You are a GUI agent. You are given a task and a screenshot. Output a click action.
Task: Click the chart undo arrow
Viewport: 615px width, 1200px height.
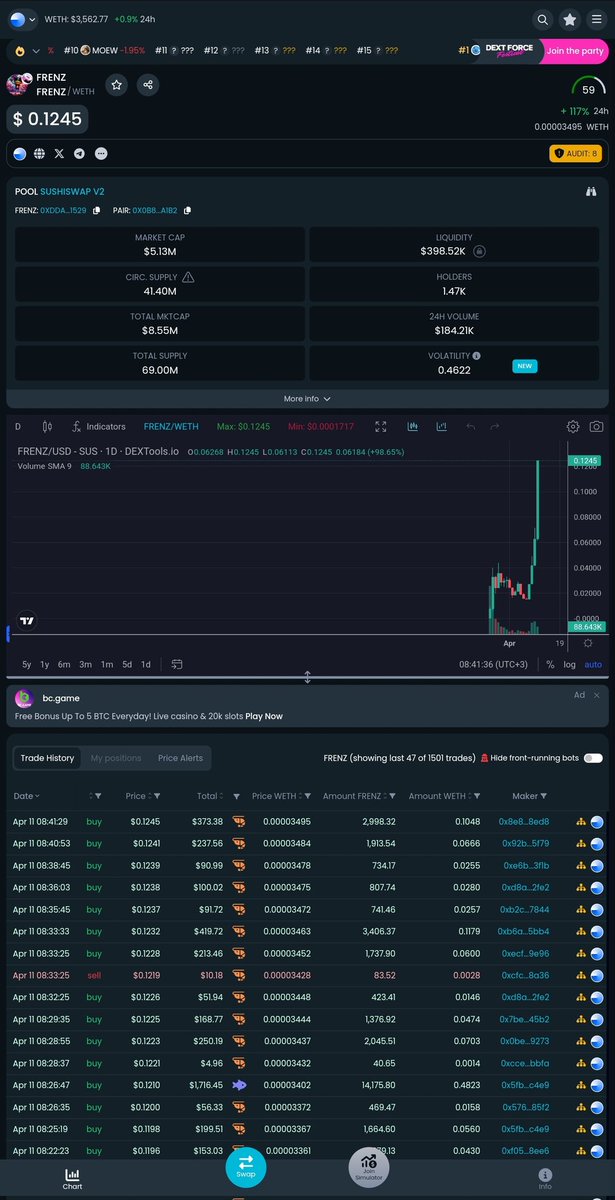(x=470, y=426)
